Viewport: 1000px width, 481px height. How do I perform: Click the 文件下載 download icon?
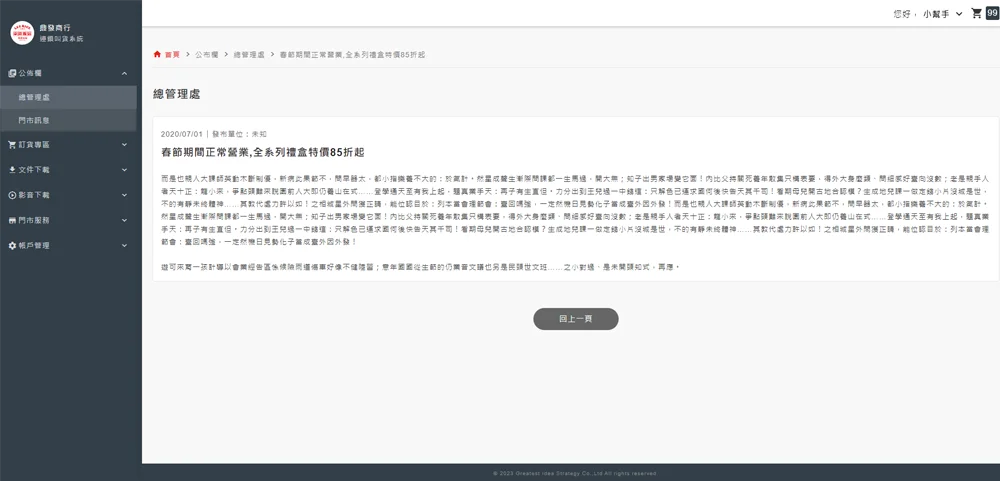pyautogui.click(x=12, y=170)
